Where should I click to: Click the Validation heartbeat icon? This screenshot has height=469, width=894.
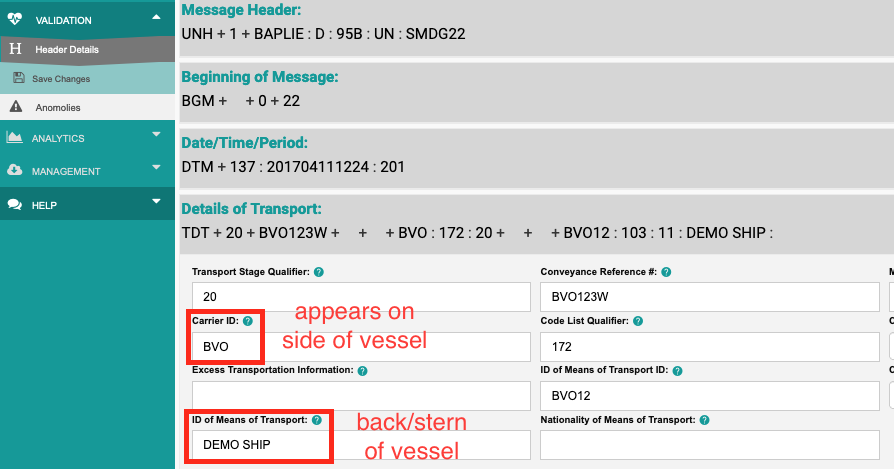[15, 19]
